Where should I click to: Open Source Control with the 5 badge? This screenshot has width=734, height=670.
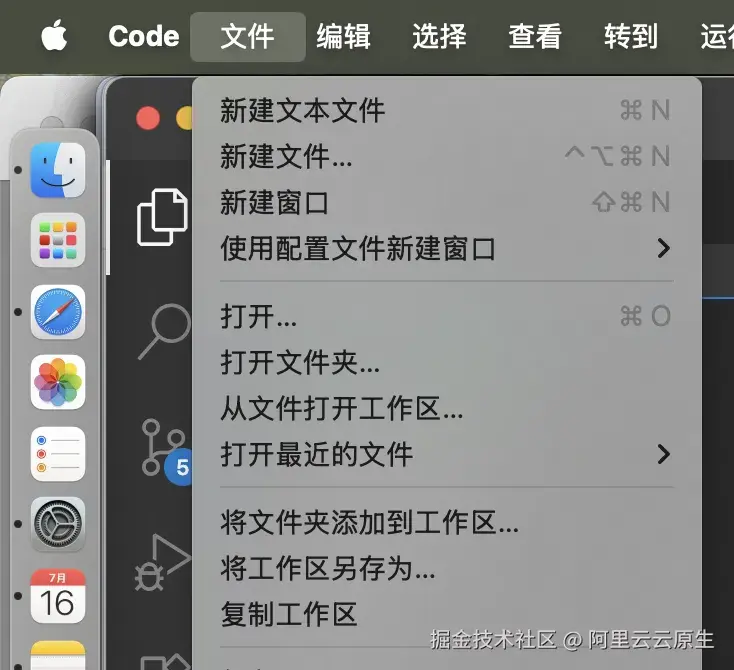coord(165,450)
